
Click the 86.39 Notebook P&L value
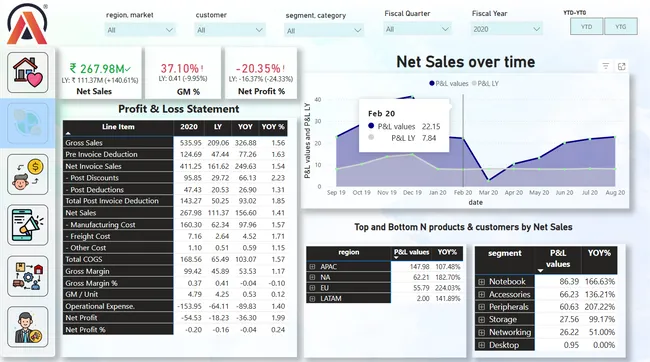(569, 282)
